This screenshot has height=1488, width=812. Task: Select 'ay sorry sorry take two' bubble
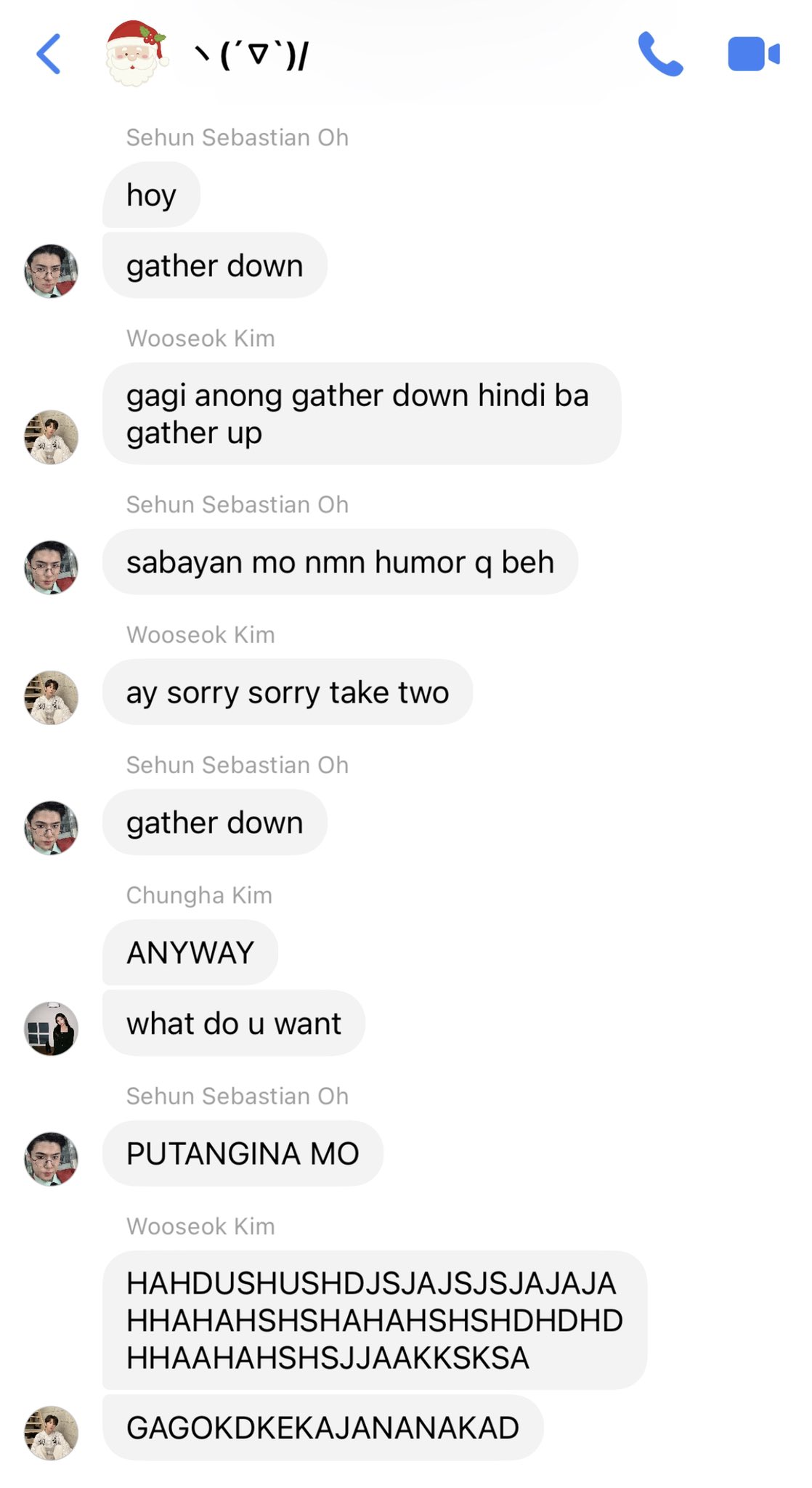pyautogui.click(x=288, y=692)
